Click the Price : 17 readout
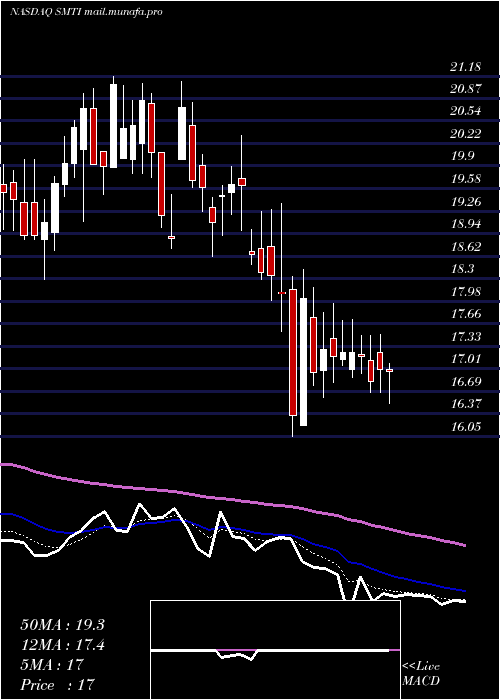The width and height of the screenshot is (500, 700). (x=58, y=685)
